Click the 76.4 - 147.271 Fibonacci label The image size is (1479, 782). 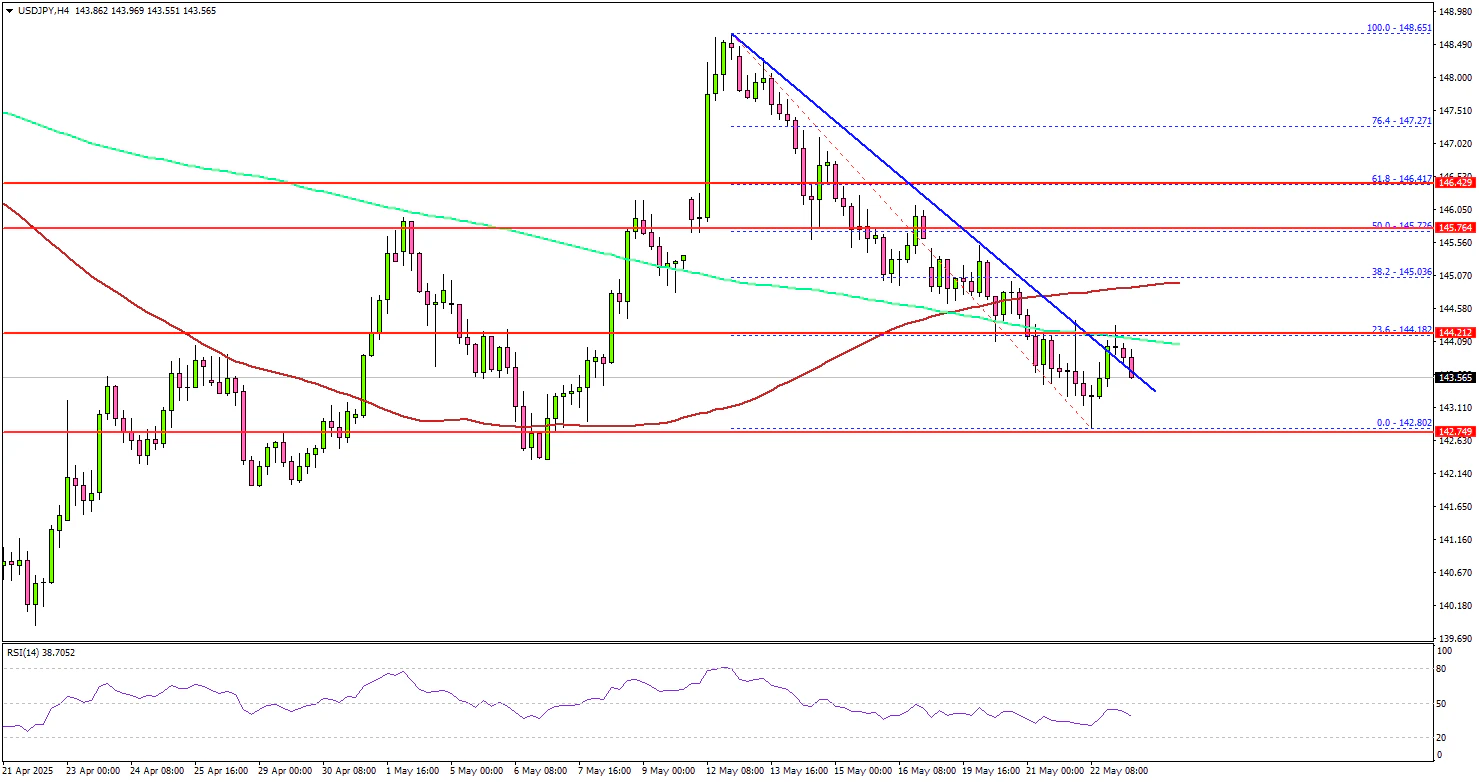1404,120
